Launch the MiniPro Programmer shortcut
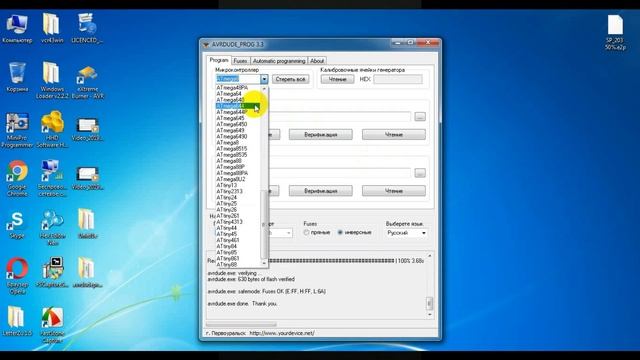The image size is (640, 360). [17, 130]
